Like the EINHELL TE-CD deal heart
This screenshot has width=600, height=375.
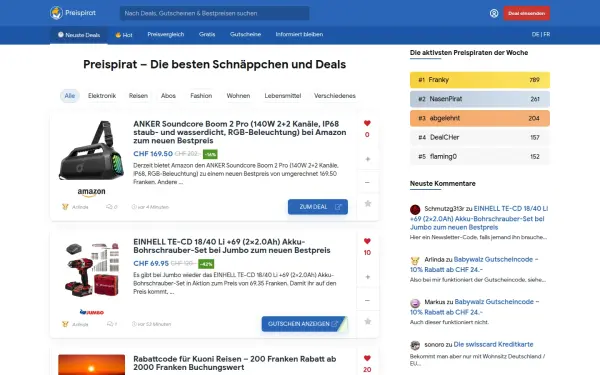tap(367, 241)
